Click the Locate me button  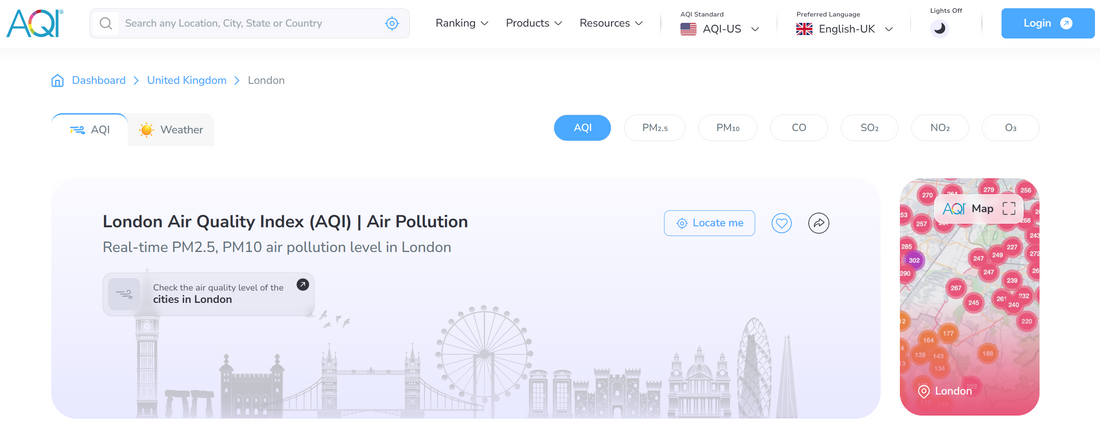click(709, 223)
